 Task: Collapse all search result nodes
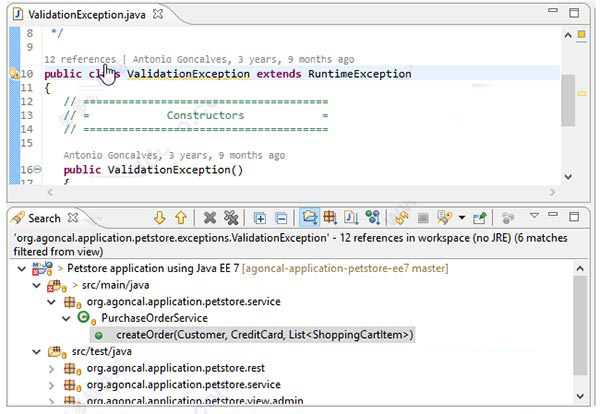[x=281, y=218]
